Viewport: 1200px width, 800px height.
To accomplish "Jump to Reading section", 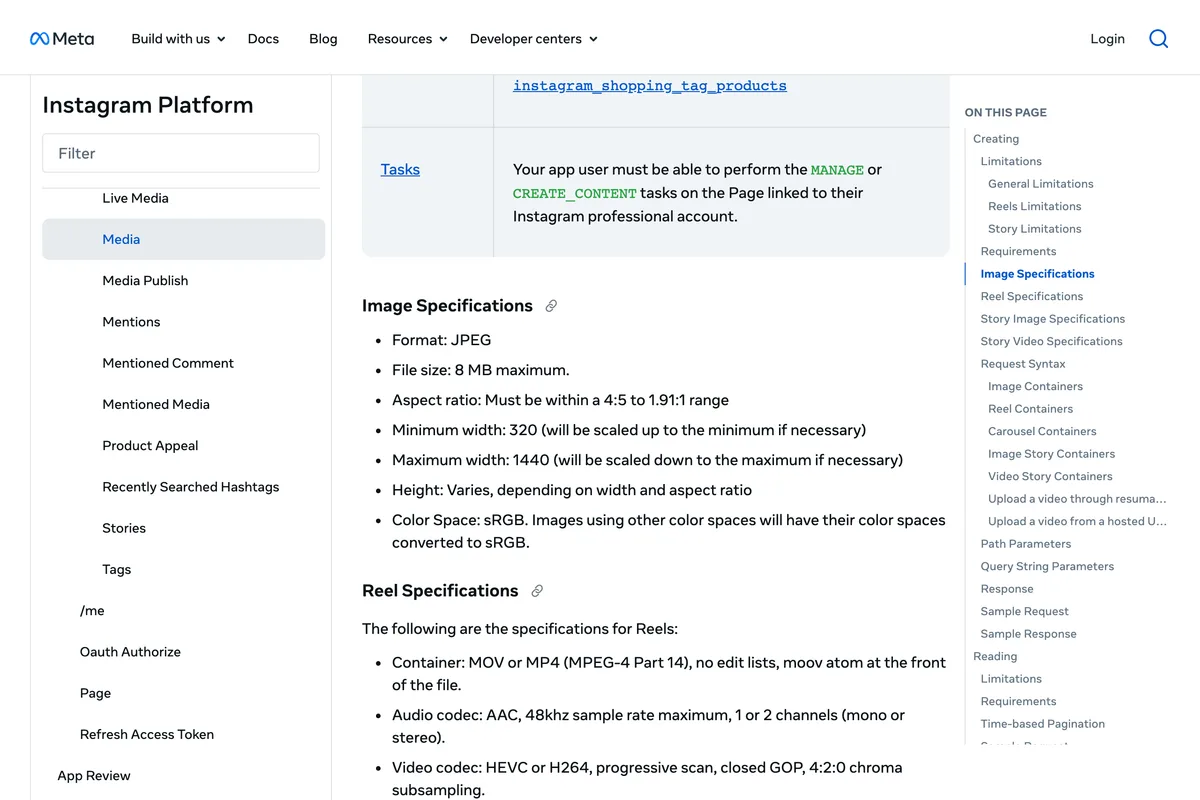I will pyautogui.click(x=995, y=656).
